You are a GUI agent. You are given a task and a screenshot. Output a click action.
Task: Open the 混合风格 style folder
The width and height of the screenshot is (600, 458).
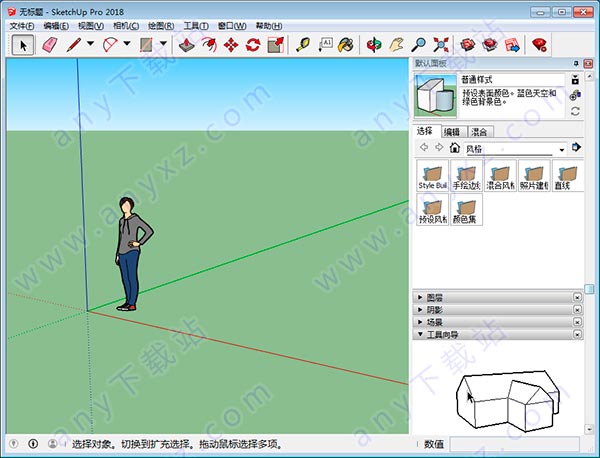(x=500, y=176)
